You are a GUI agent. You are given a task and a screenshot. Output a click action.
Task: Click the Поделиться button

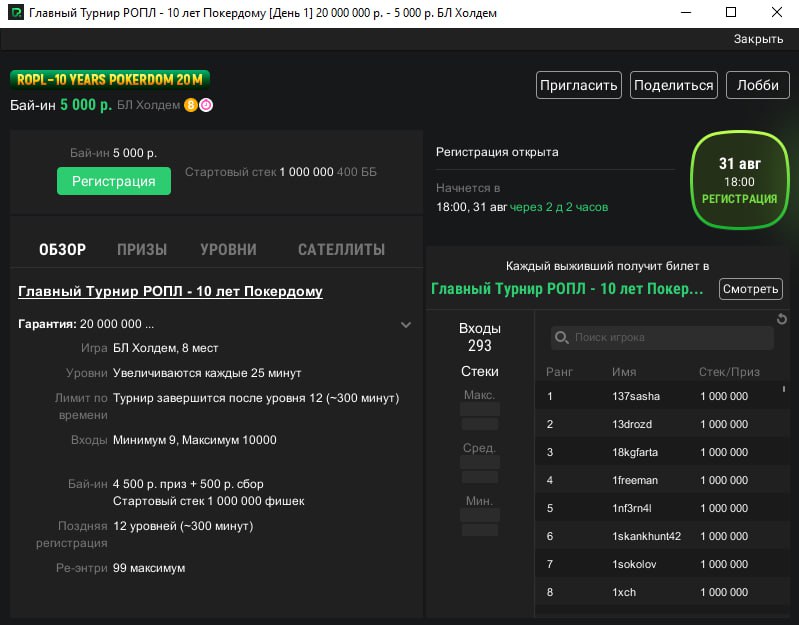[674, 85]
